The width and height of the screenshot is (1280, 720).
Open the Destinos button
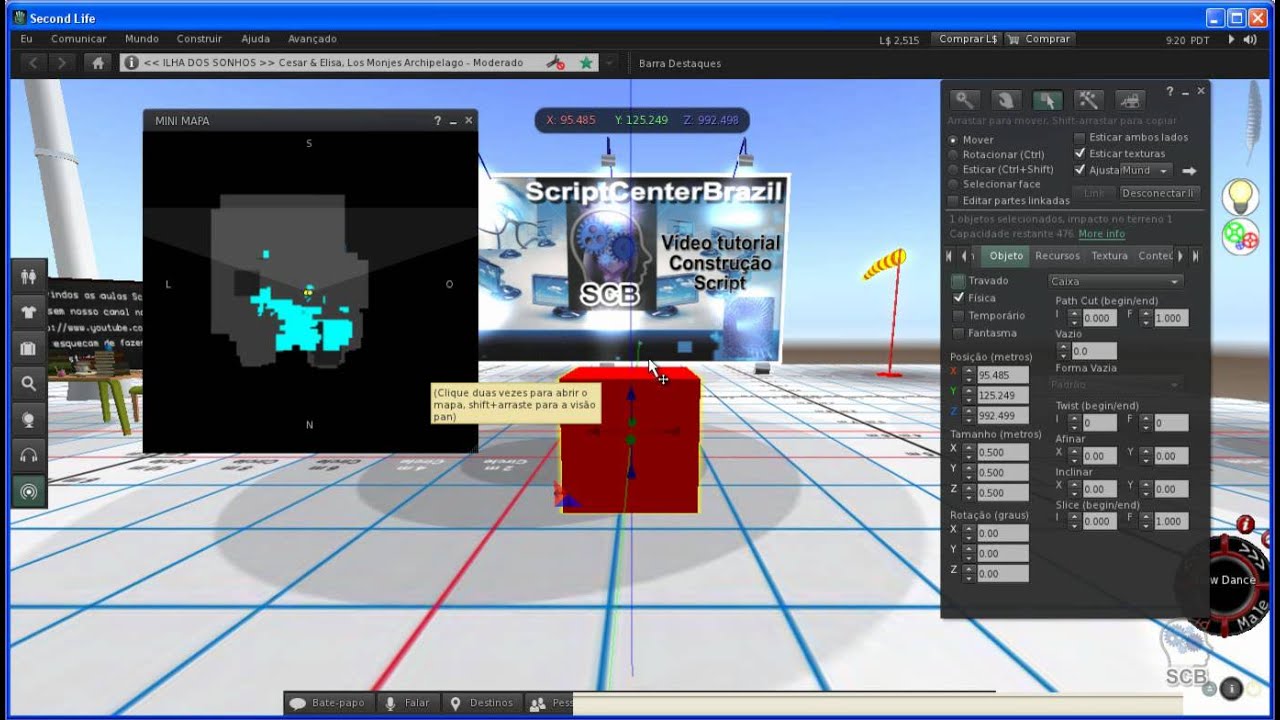[x=482, y=703]
